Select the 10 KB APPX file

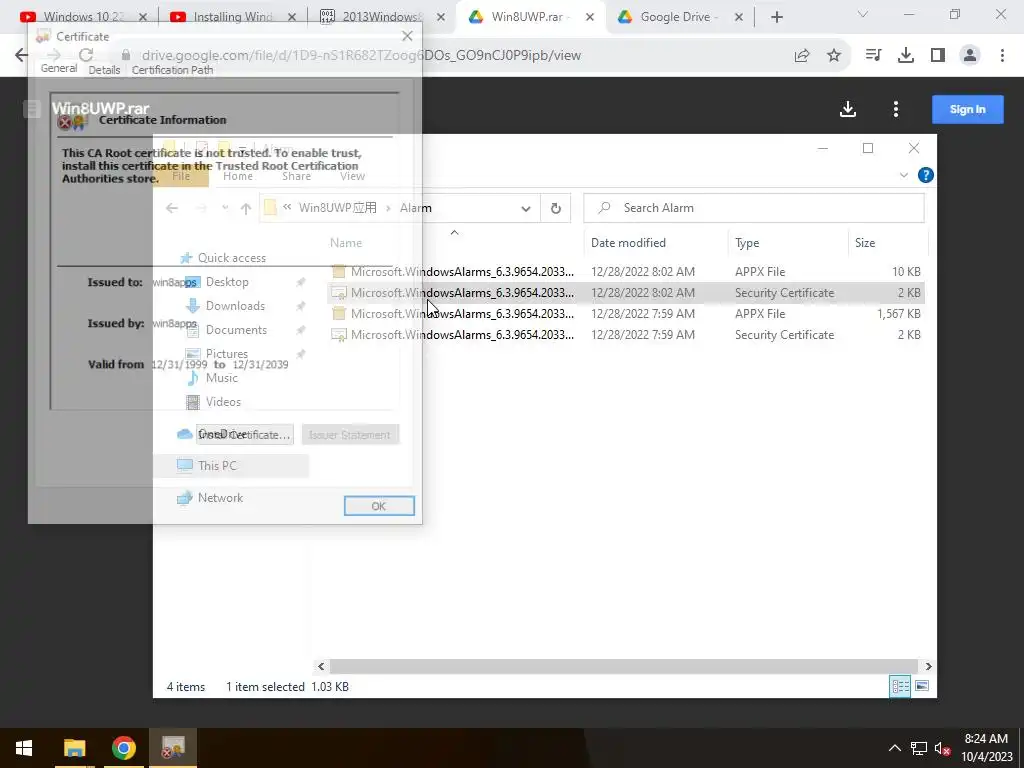[626, 272]
